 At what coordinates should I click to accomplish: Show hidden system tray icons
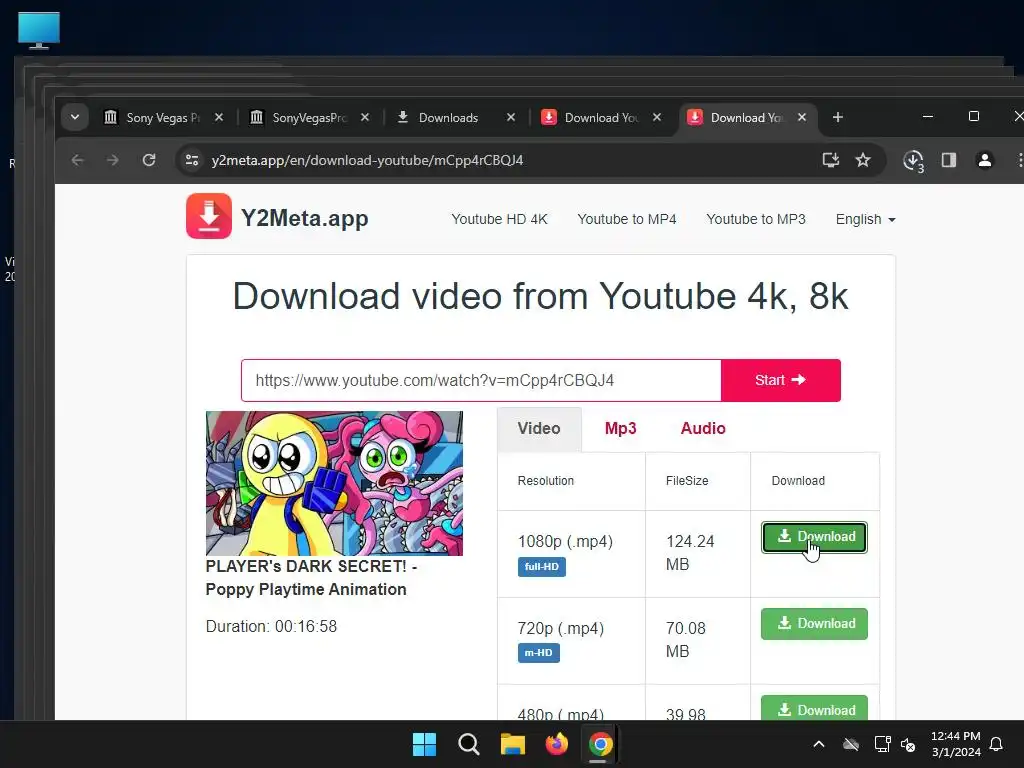coord(819,744)
